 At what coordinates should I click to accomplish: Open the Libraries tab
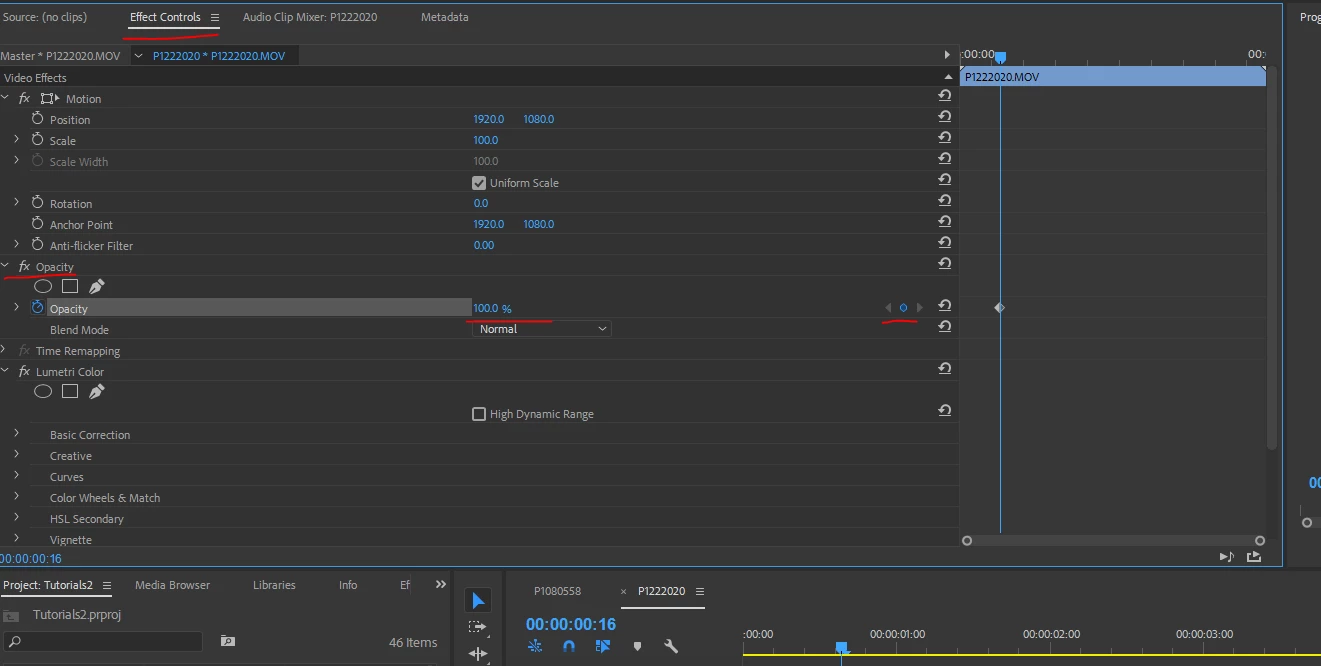point(274,585)
